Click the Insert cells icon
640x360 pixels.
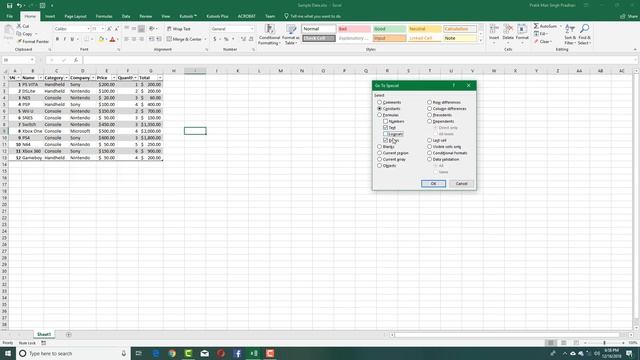(x=494, y=29)
